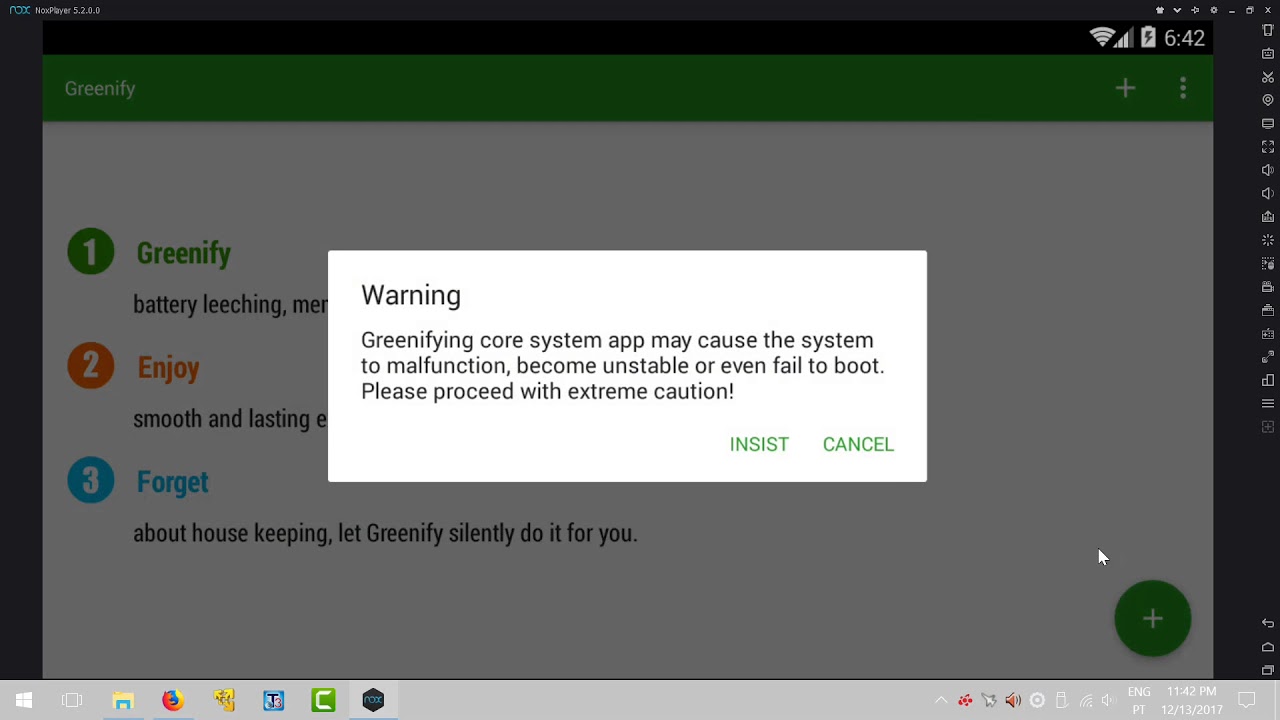The width and height of the screenshot is (1280, 720).
Task: Open Greenify three-dot overflow menu
Action: 1183,88
